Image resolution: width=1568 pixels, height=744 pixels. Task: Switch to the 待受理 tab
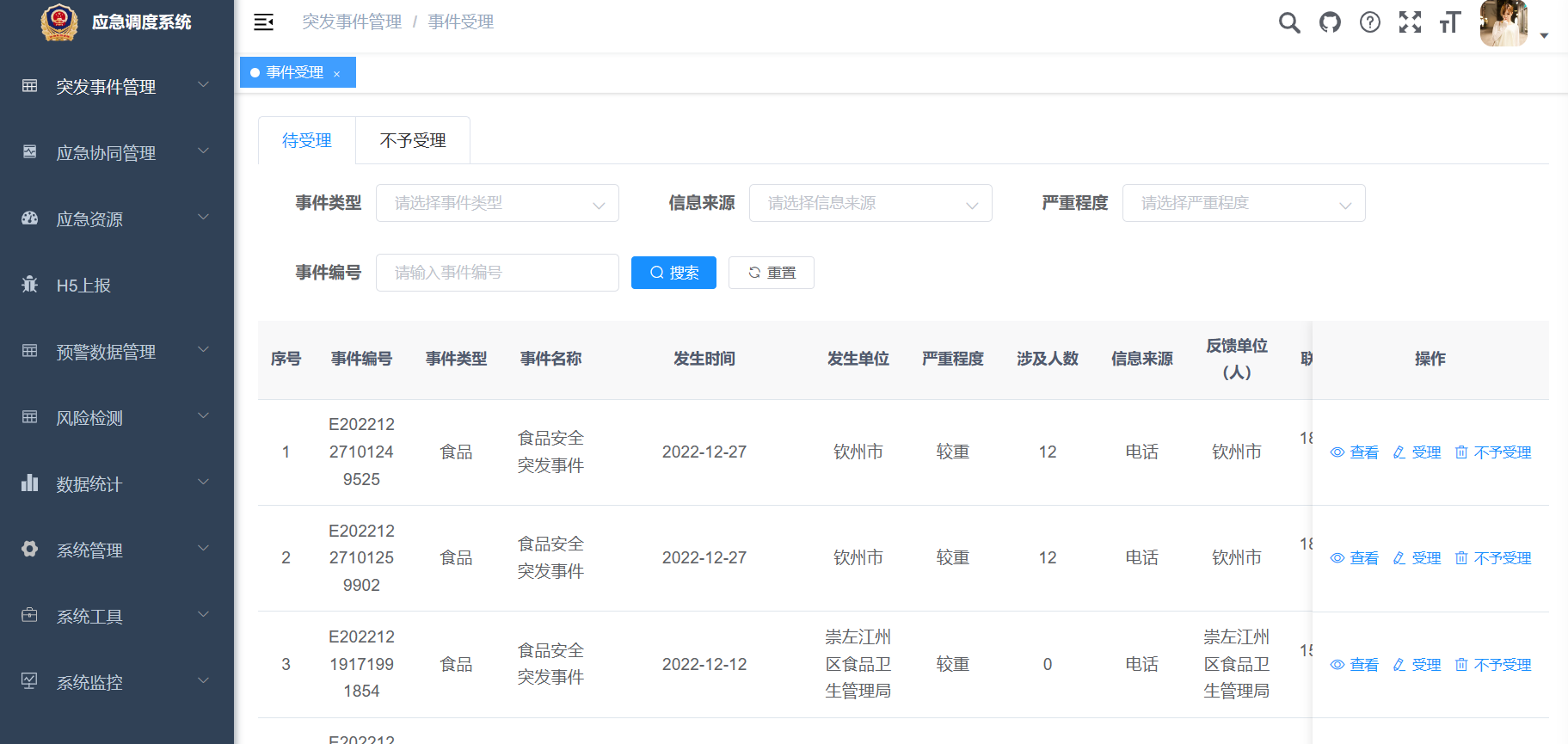[307, 140]
